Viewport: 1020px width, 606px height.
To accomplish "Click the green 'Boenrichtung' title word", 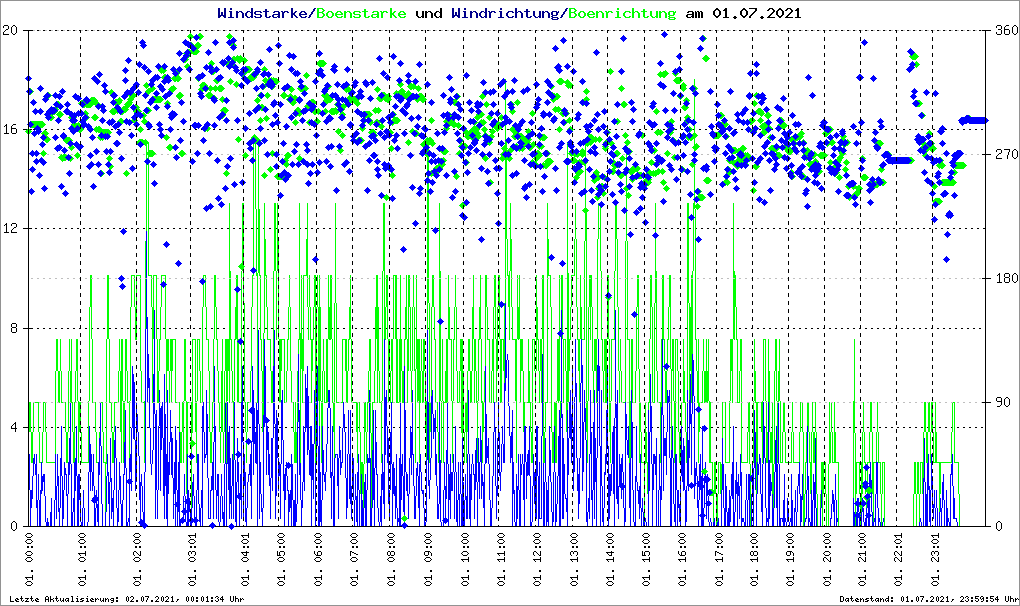I will (622, 13).
